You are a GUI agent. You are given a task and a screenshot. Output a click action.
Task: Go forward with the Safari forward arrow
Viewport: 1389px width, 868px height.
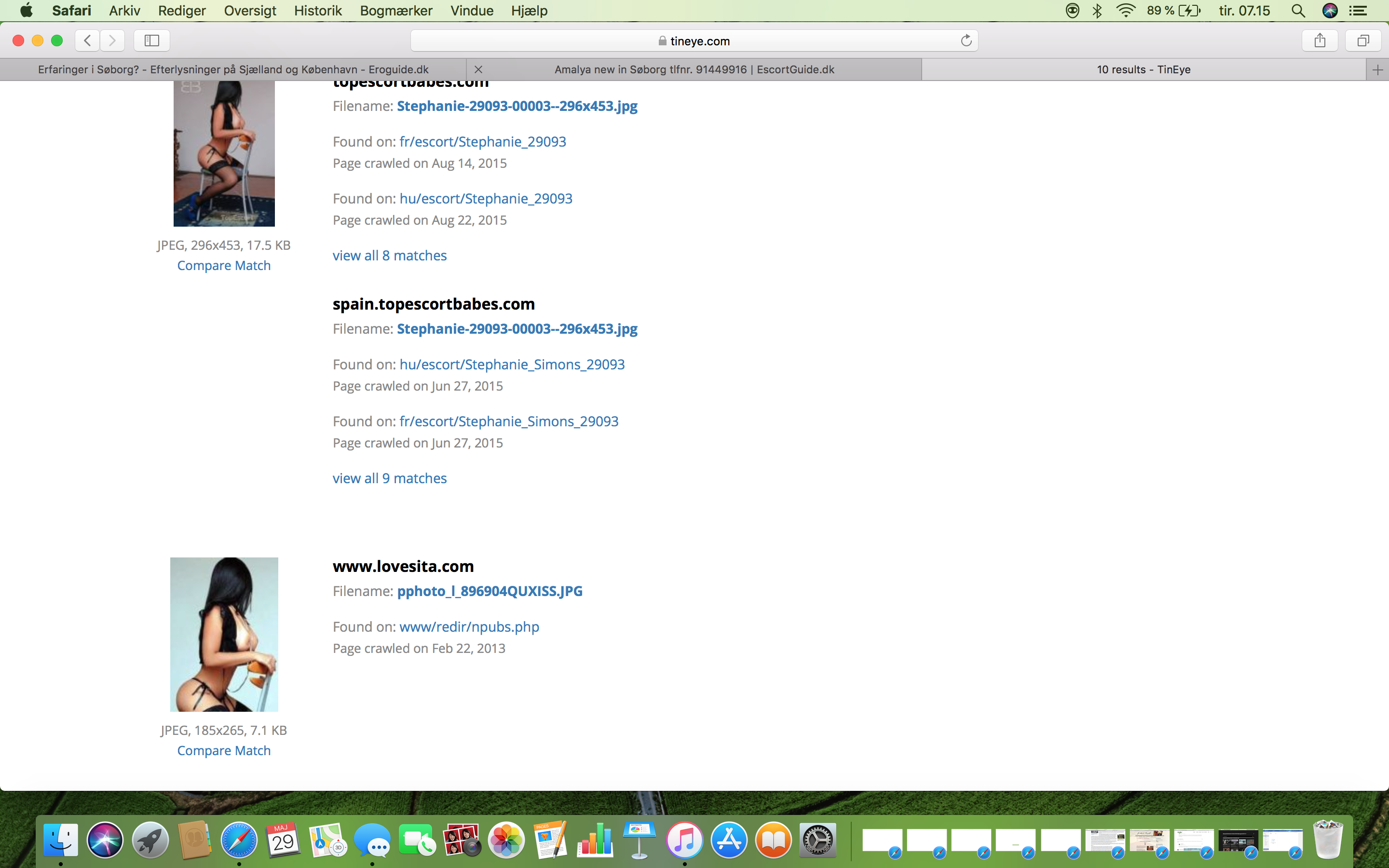point(112,40)
